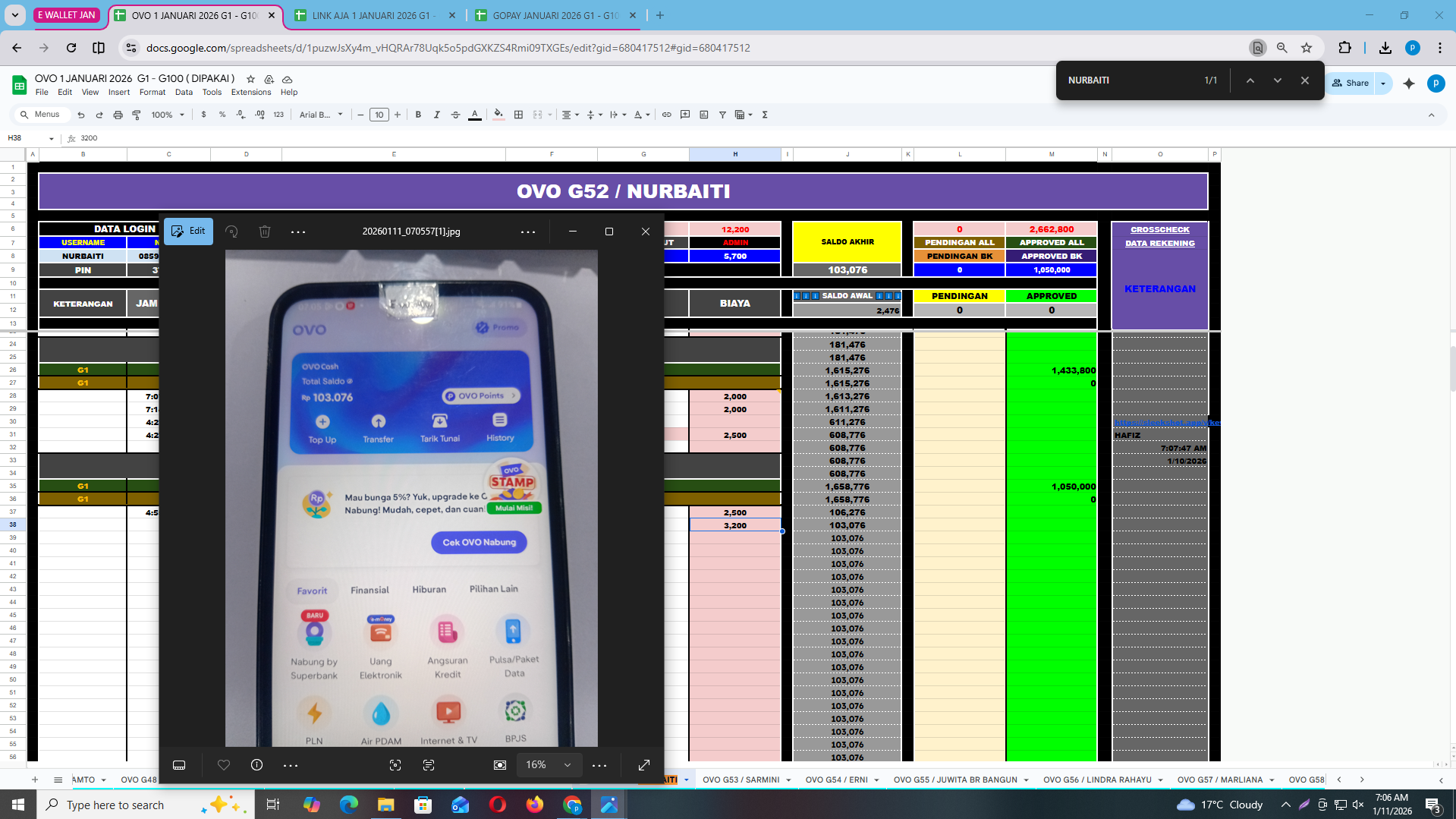Open the Insert menu

pos(119,92)
